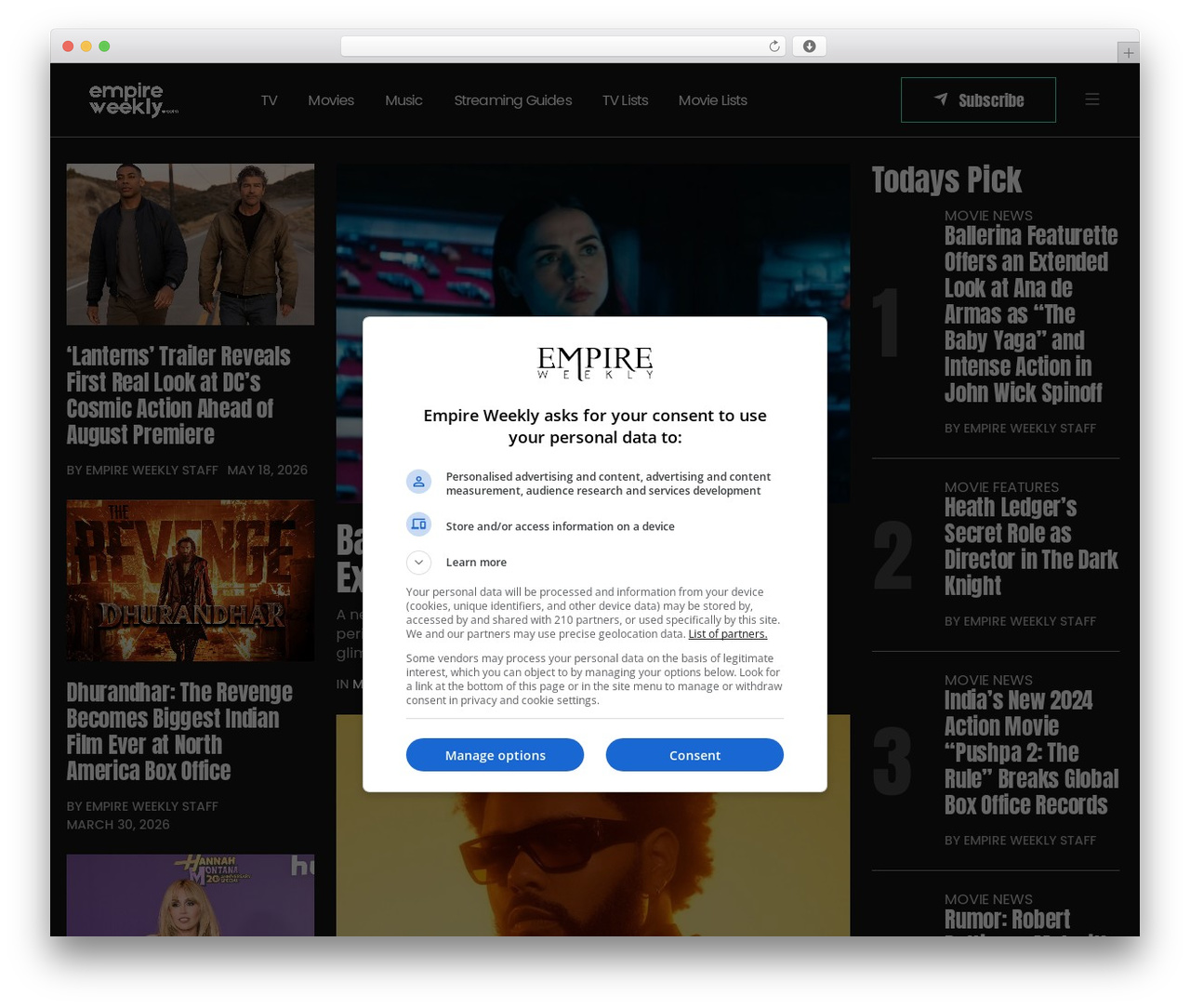Click MOVIE FEATURES category label

point(1001,487)
